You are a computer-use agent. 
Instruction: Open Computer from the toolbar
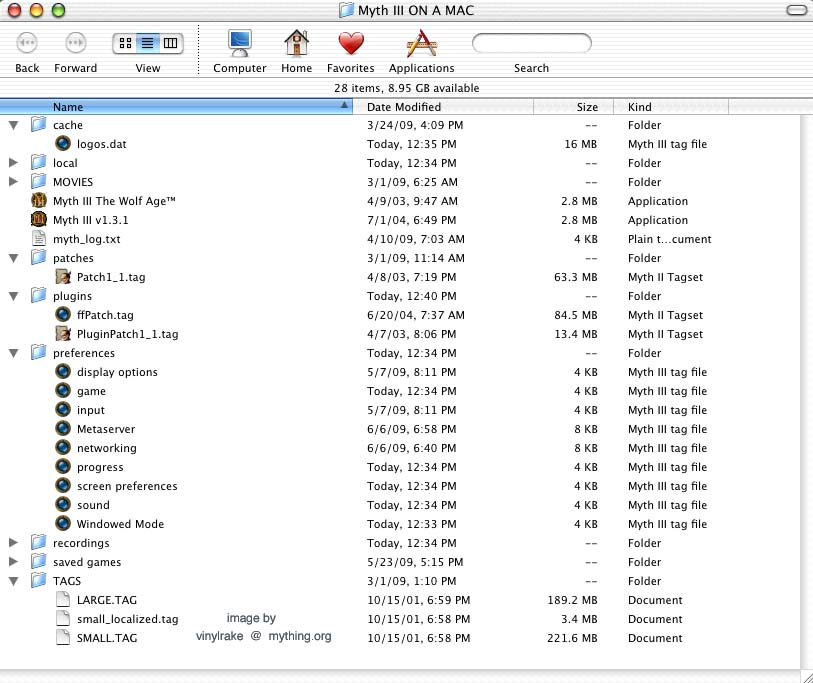pos(240,43)
